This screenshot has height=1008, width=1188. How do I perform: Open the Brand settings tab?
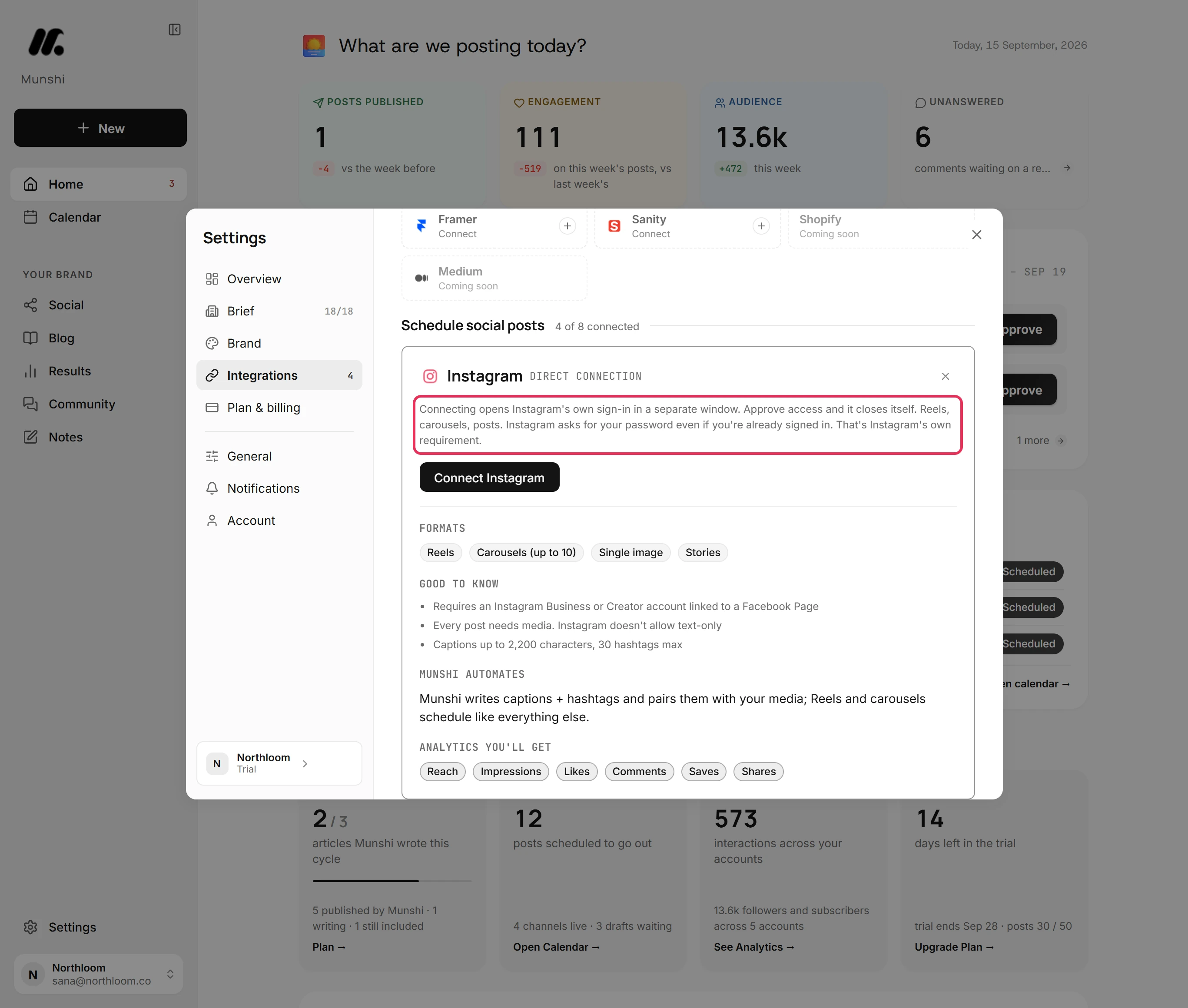click(x=279, y=343)
